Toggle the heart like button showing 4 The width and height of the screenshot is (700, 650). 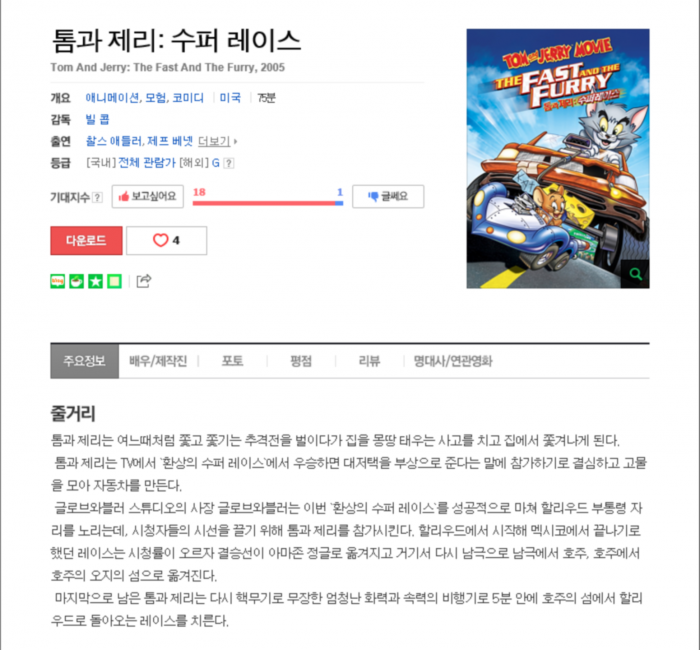point(167,241)
